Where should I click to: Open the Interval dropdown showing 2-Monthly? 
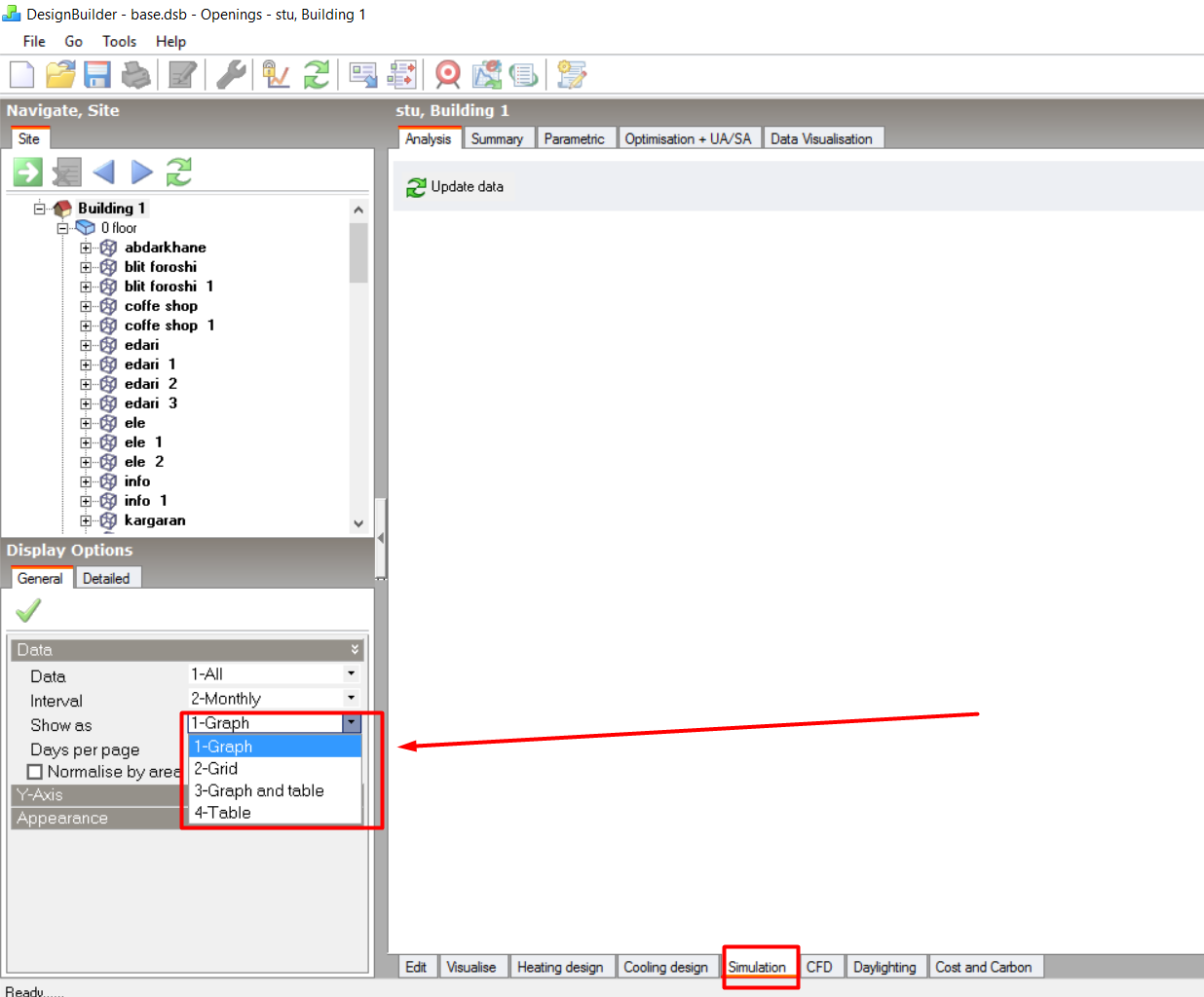(x=274, y=699)
